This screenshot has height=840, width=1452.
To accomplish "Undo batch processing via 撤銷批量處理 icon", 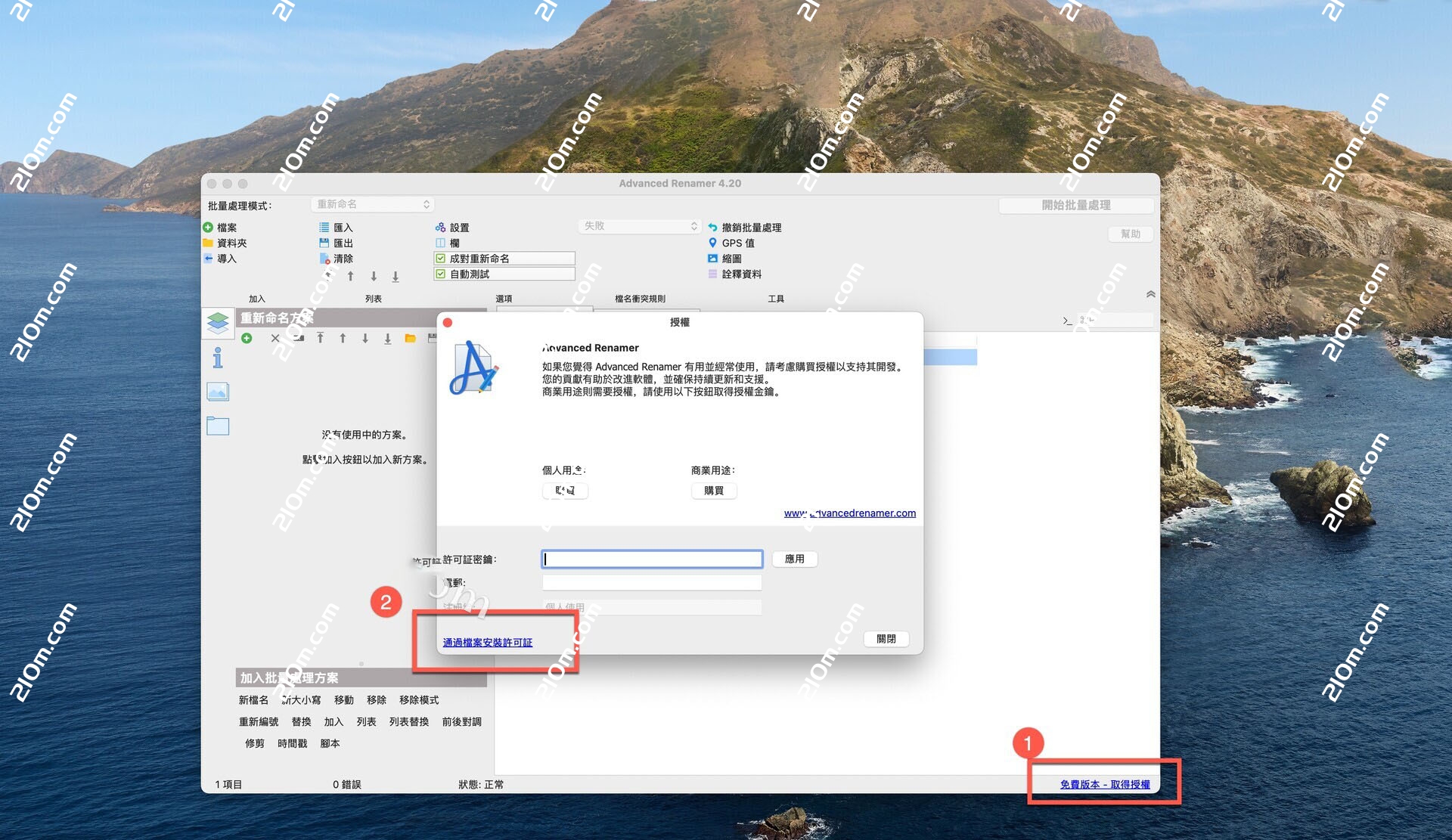I will coord(712,227).
